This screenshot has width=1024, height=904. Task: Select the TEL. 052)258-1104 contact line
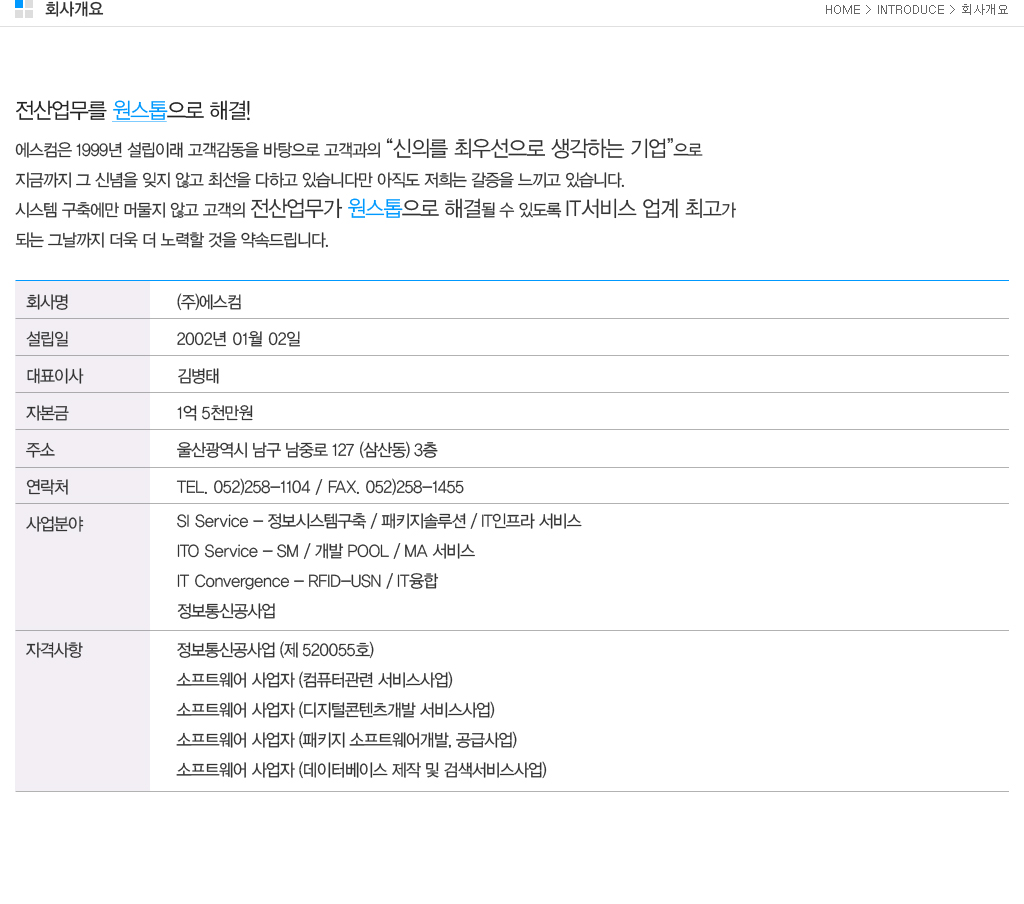(x=320, y=487)
